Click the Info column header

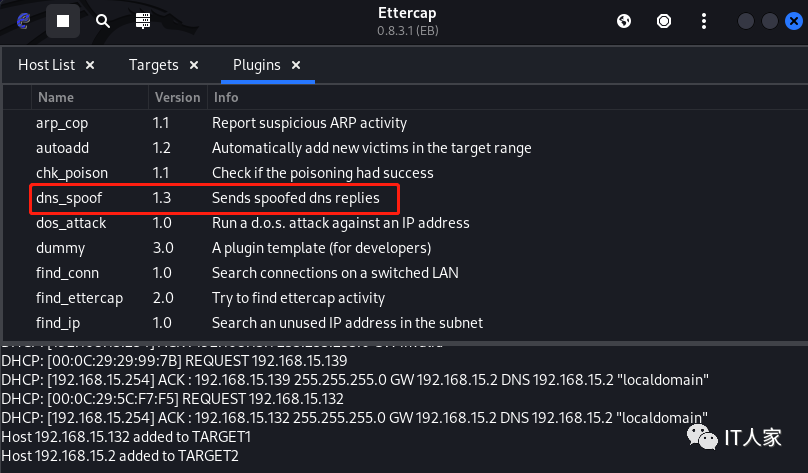click(x=225, y=98)
